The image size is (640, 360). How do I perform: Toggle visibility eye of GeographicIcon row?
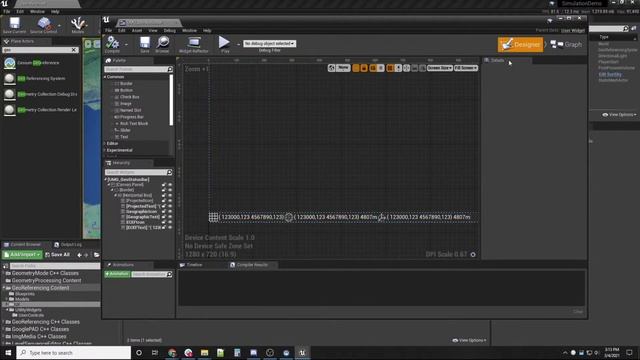(170, 211)
